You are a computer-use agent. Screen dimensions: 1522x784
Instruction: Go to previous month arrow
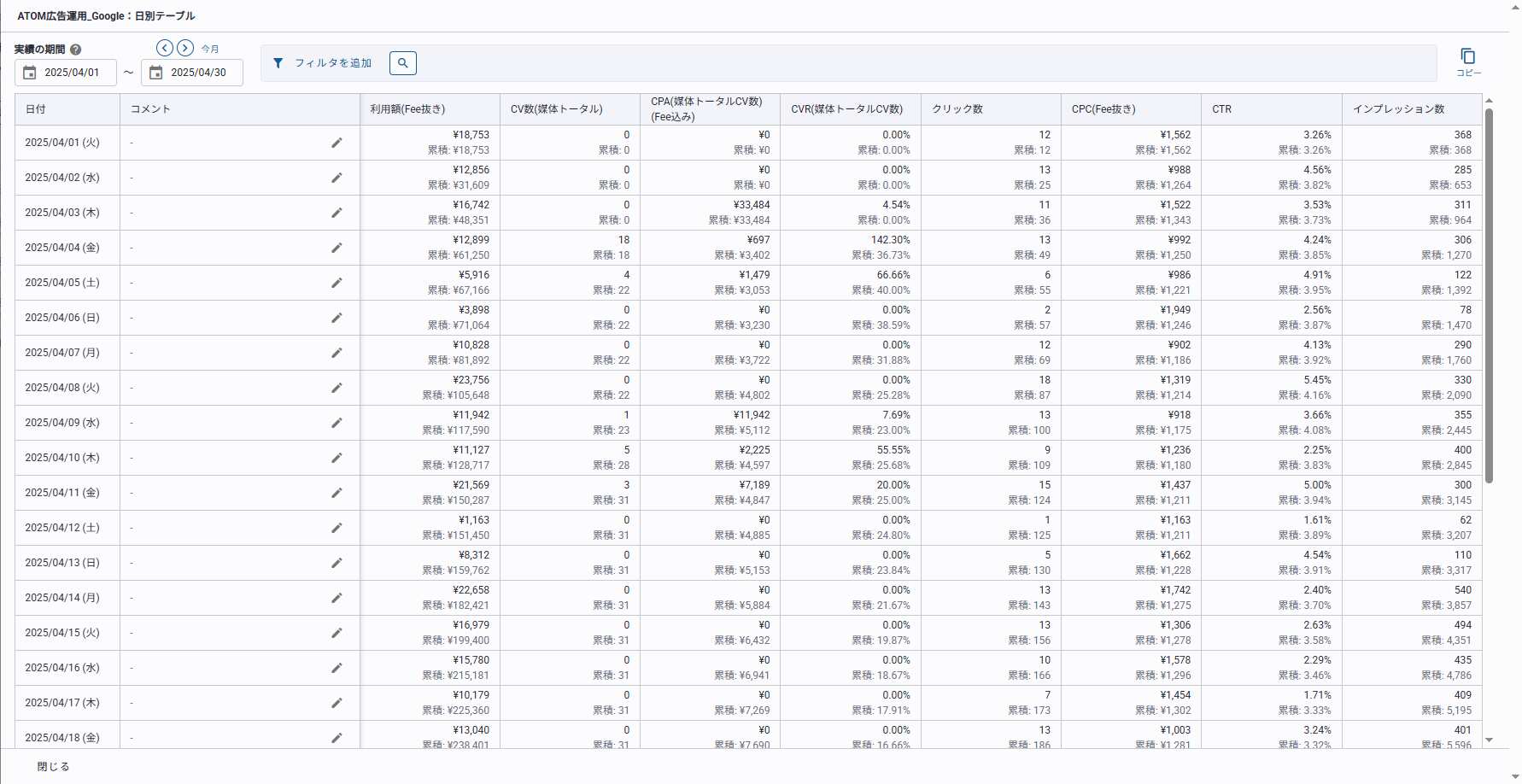165,48
